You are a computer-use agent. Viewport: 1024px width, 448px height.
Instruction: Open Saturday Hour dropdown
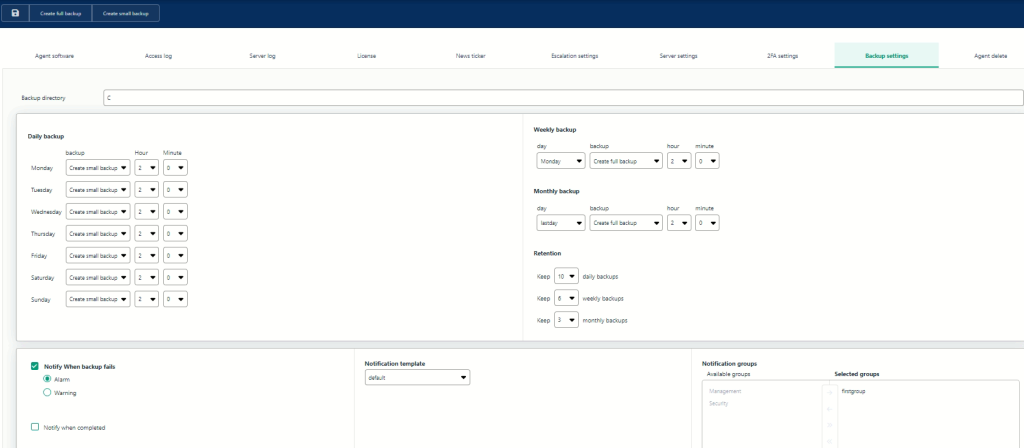(147, 278)
